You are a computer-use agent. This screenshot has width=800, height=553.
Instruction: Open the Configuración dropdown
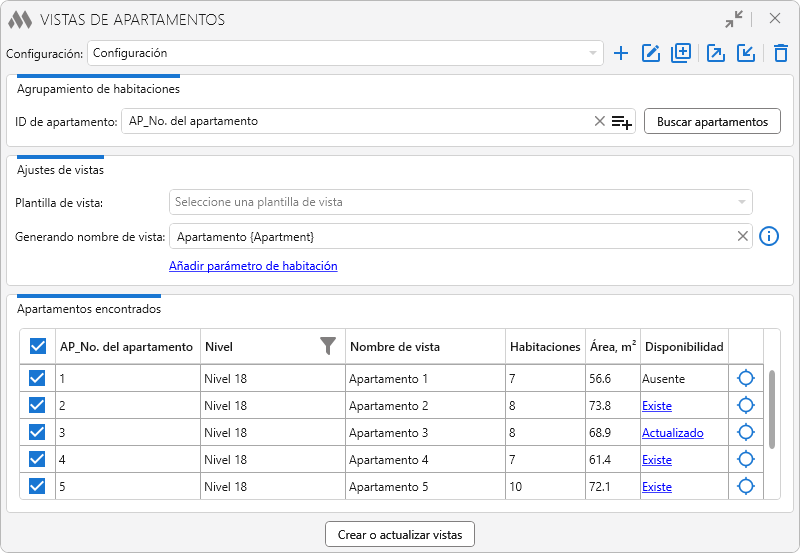click(345, 53)
